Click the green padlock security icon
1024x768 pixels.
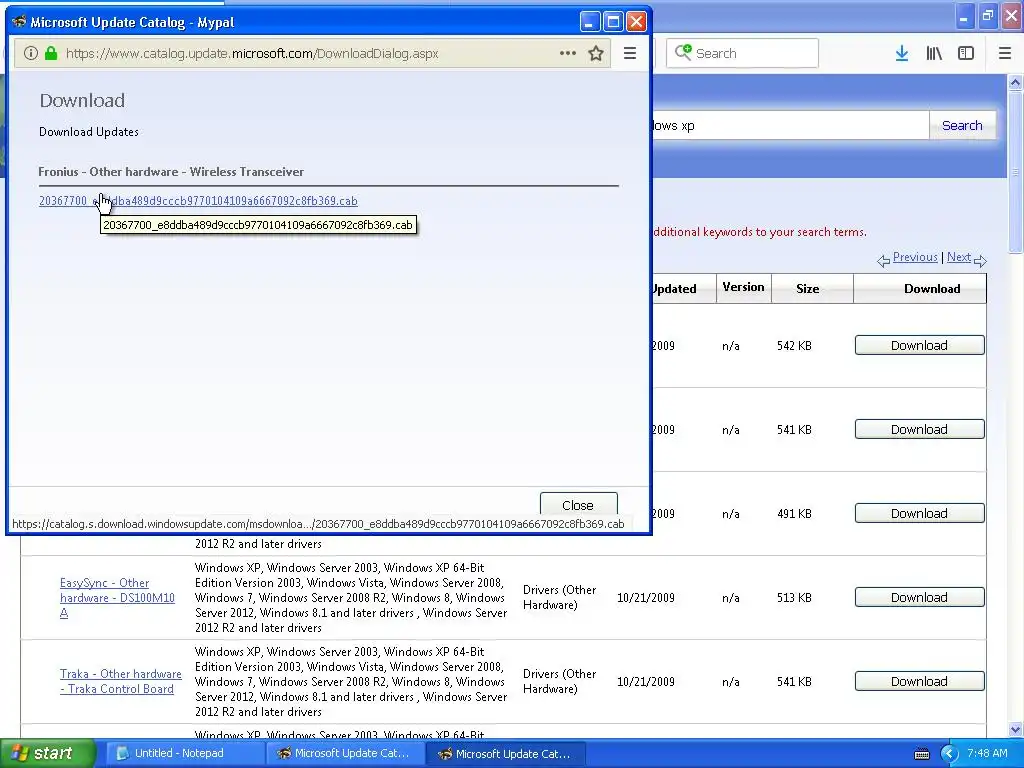[51, 54]
